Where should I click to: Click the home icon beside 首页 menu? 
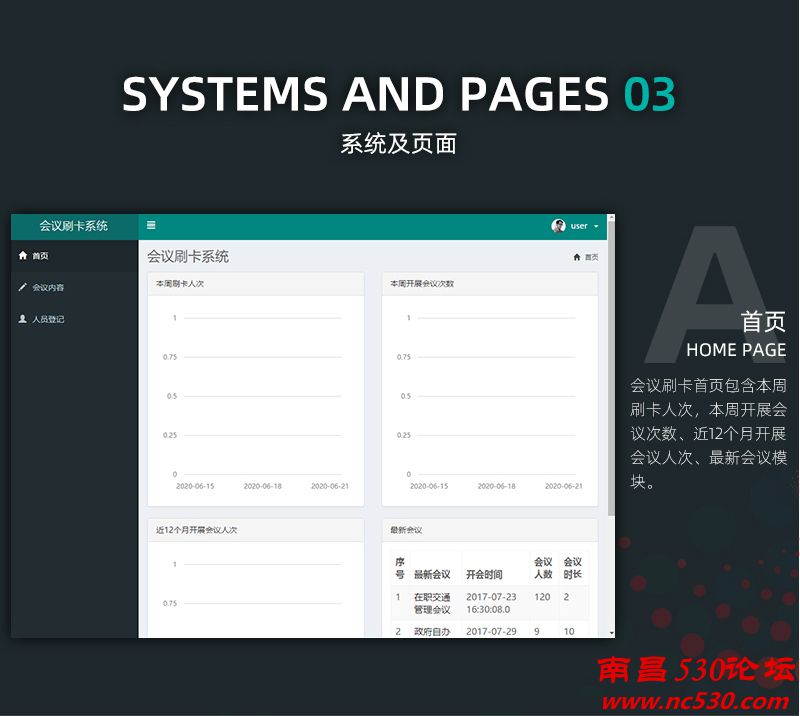click(23, 255)
